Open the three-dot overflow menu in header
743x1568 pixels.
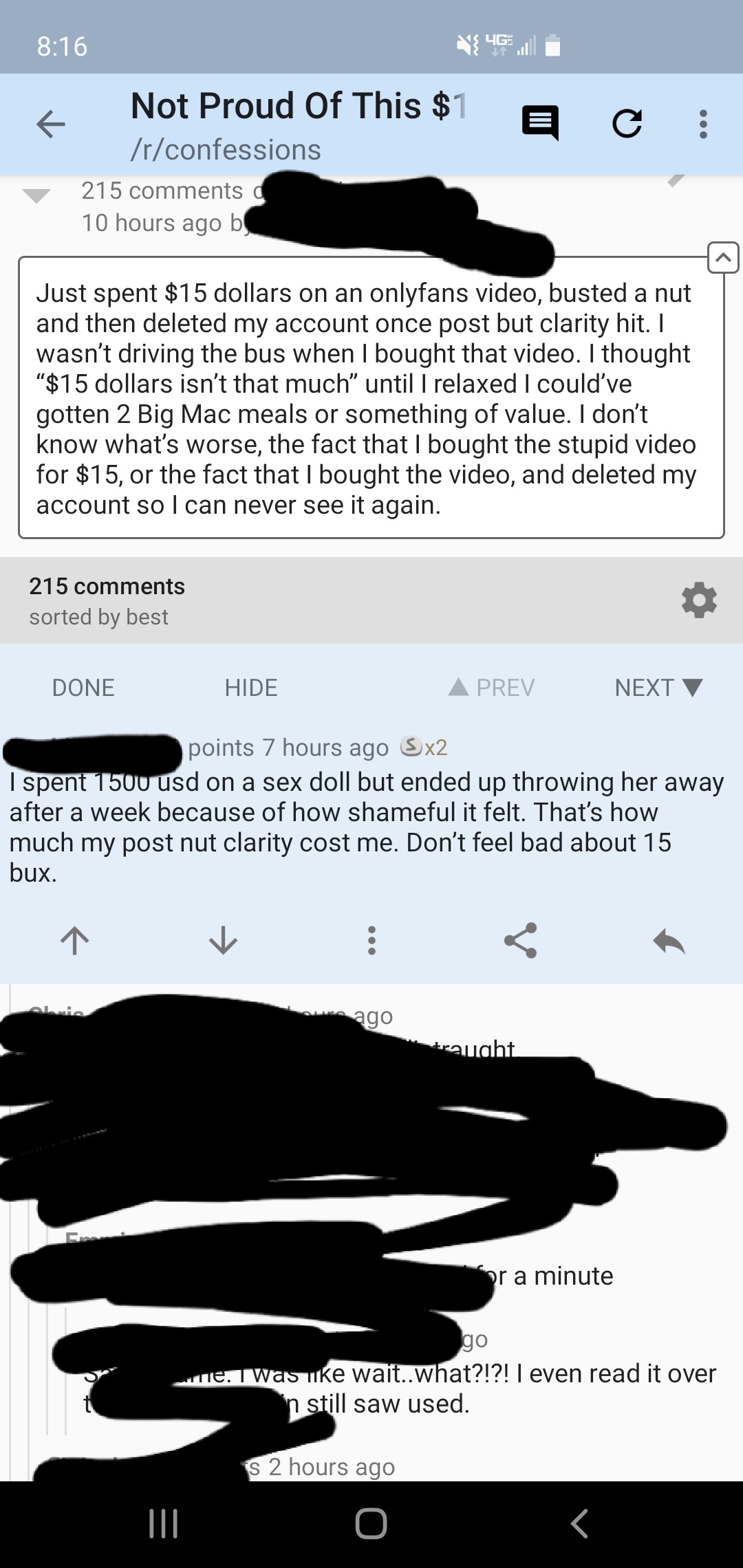click(703, 124)
